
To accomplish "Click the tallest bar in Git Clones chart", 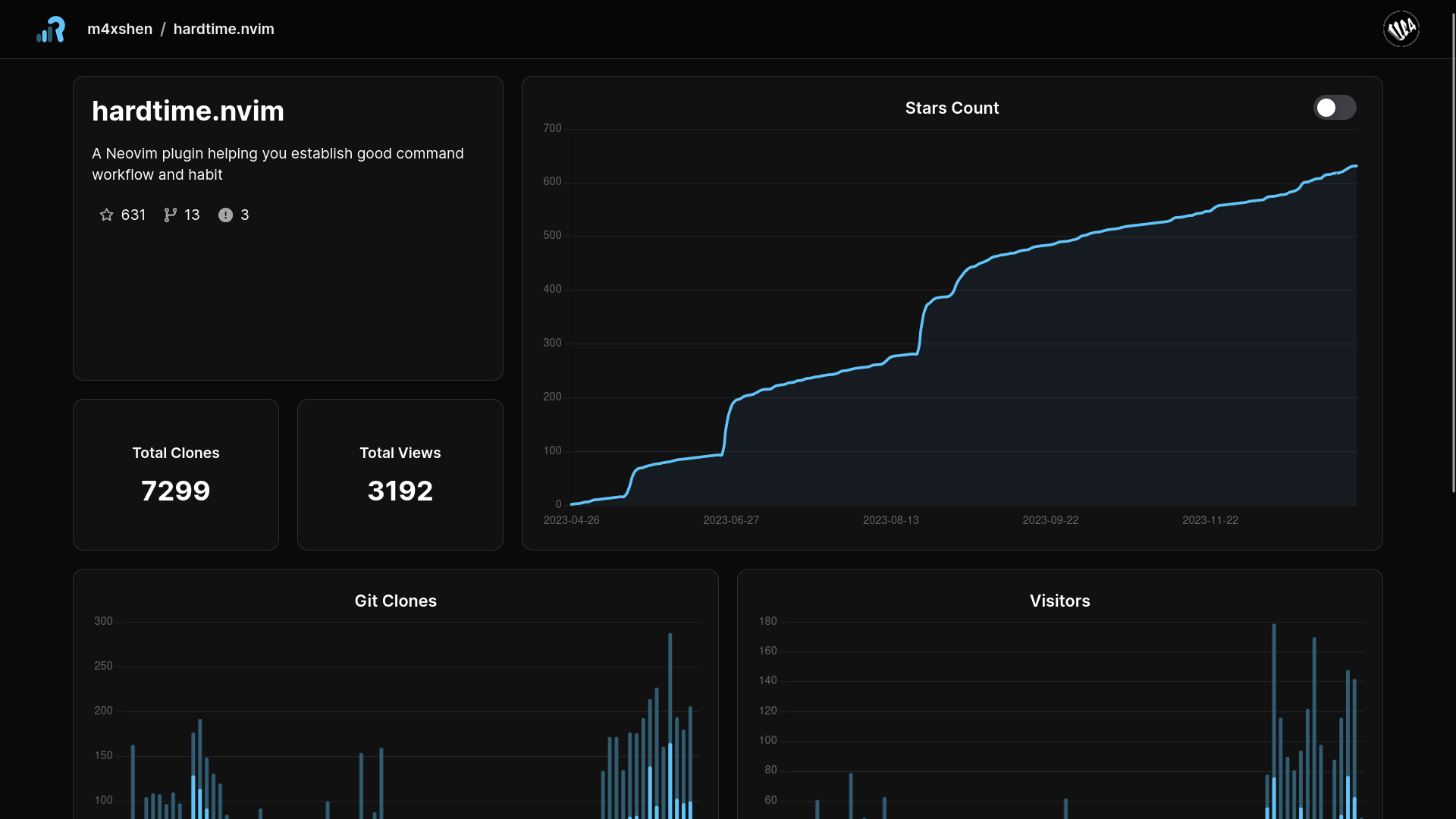I will (670, 726).
